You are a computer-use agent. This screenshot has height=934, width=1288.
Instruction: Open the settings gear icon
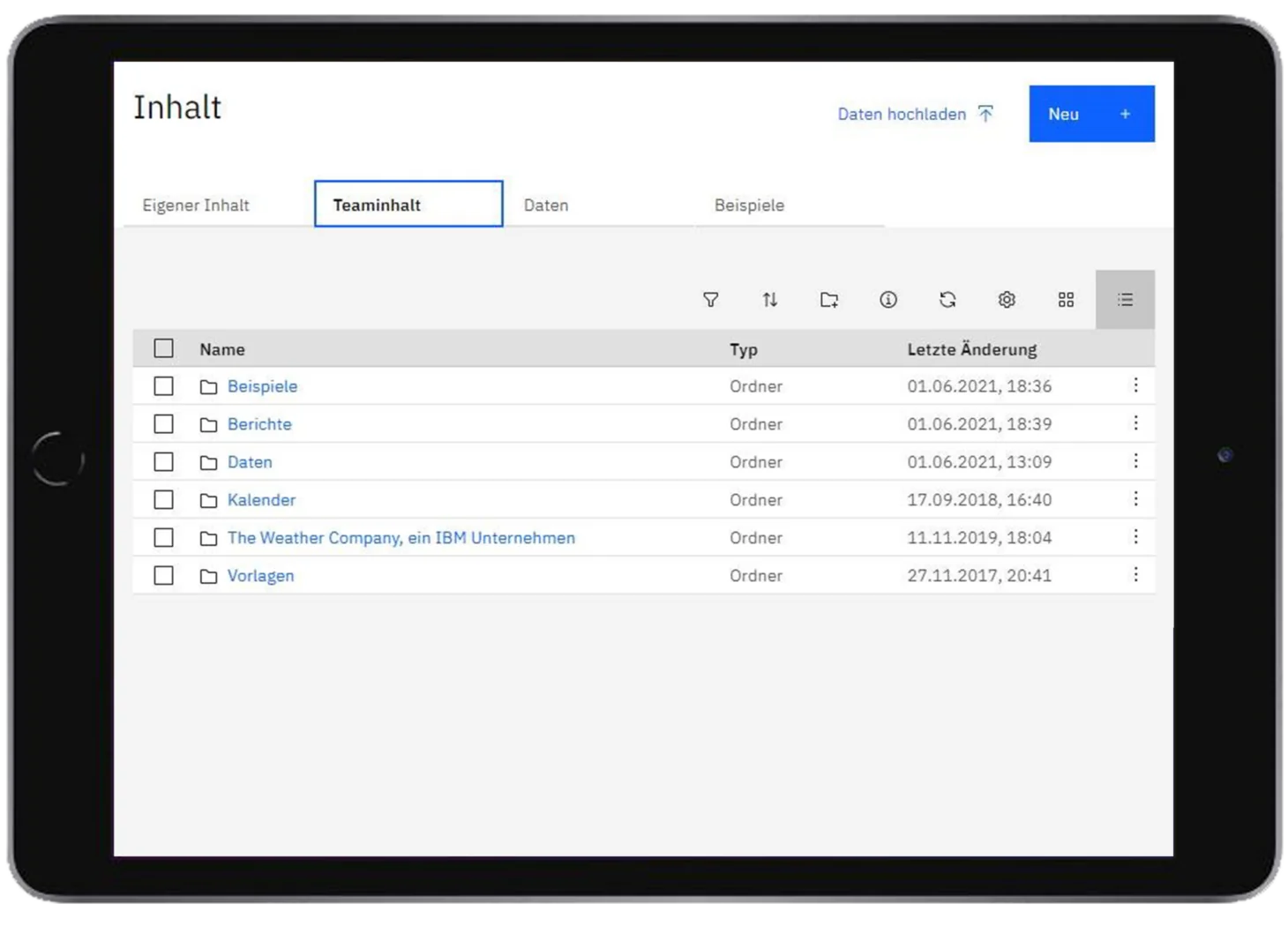[1007, 300]
